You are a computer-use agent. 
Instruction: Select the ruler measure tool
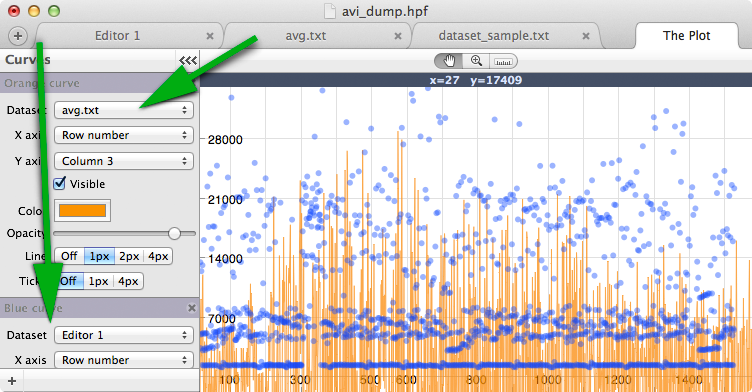[x=503, y=61]
